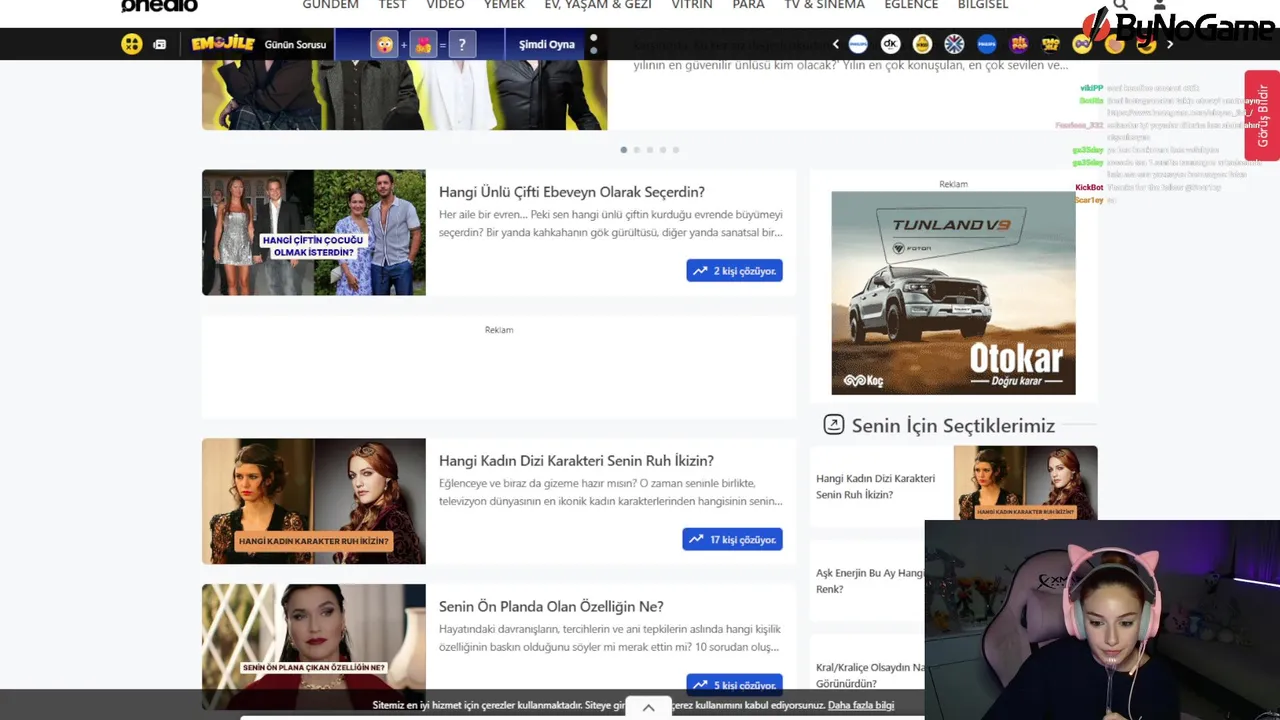Open the VİTRİN menu
The image size is (1280, 720).
(x=692, y=5)
